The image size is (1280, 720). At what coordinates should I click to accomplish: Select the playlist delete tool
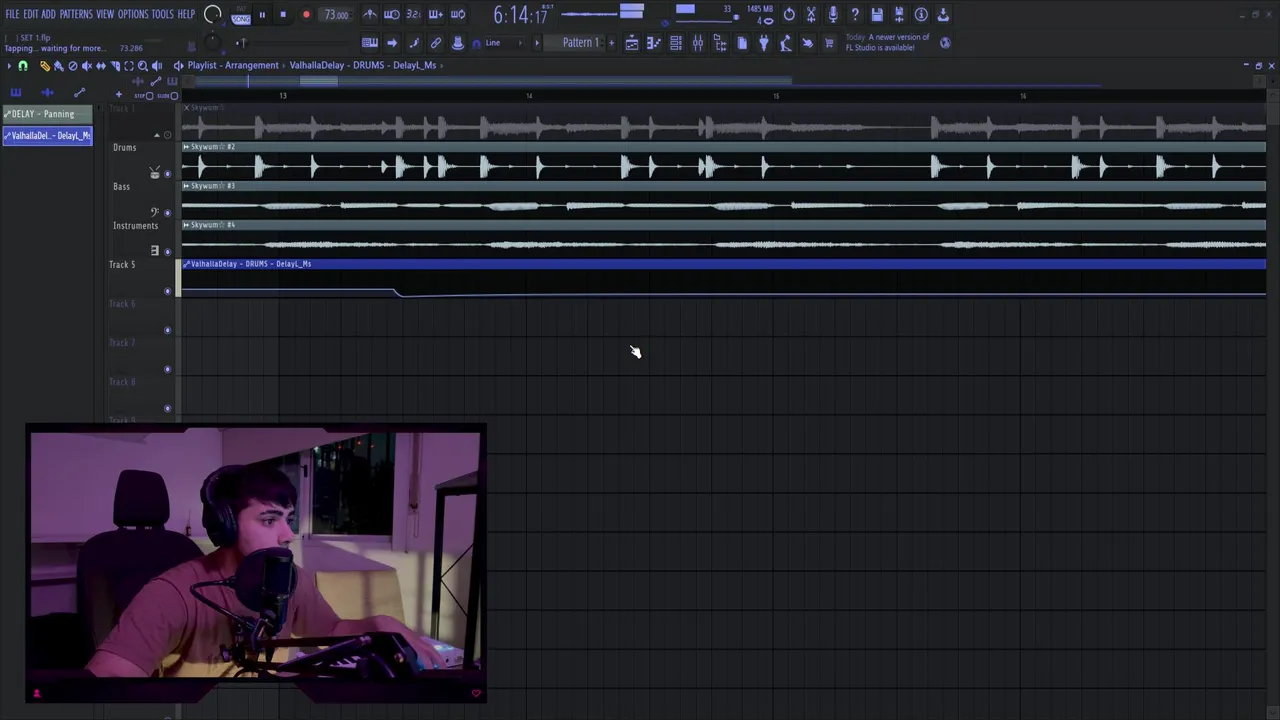(73, 66)
